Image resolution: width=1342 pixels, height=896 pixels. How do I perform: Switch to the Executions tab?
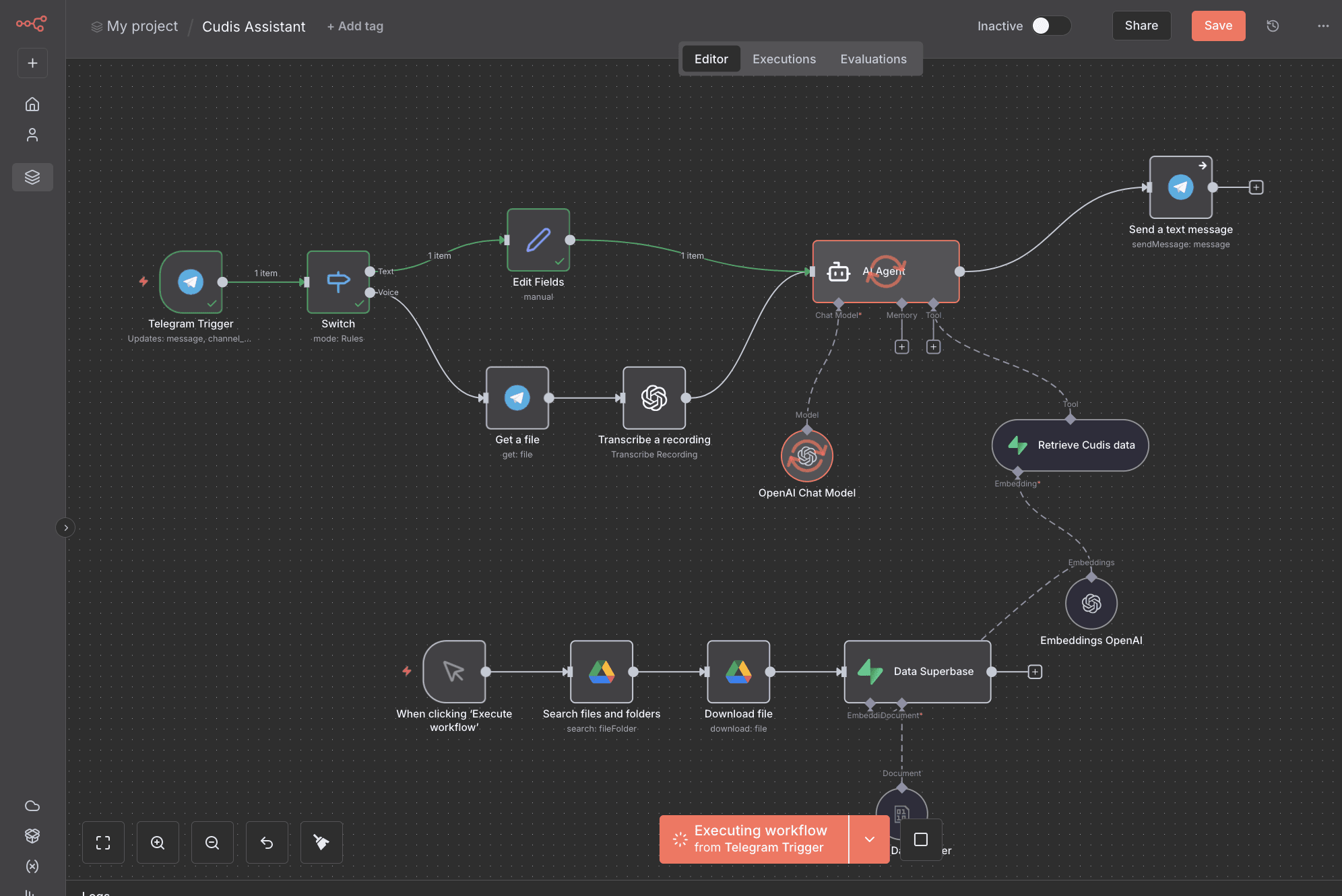click(784, 59)
